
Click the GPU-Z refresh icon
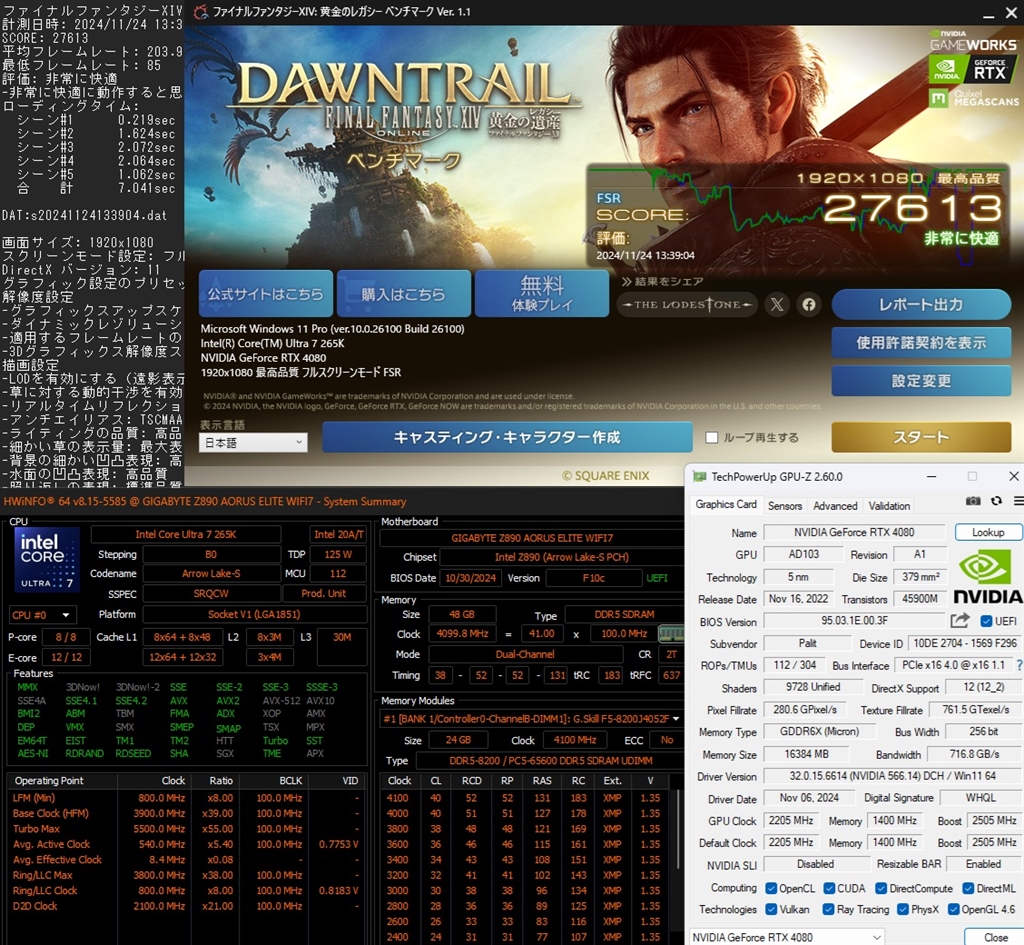tap(997, 501)
